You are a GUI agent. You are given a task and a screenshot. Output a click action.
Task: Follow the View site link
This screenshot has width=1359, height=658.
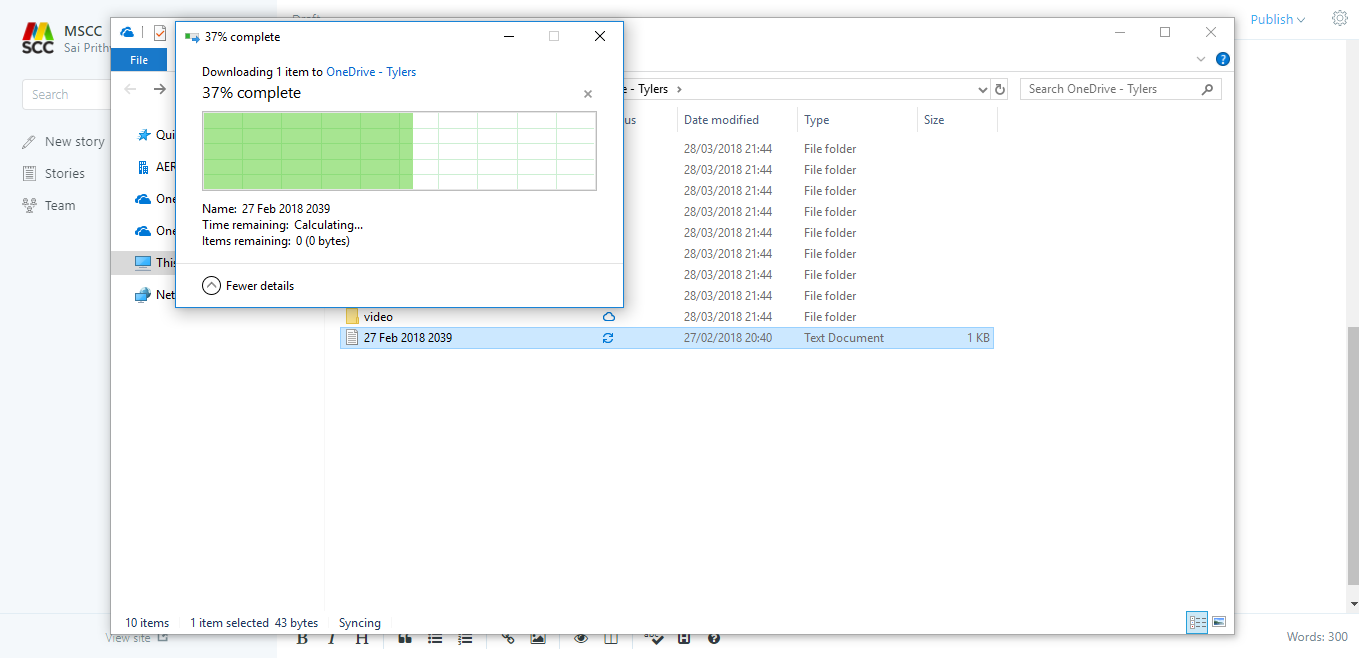click(137, 637)
